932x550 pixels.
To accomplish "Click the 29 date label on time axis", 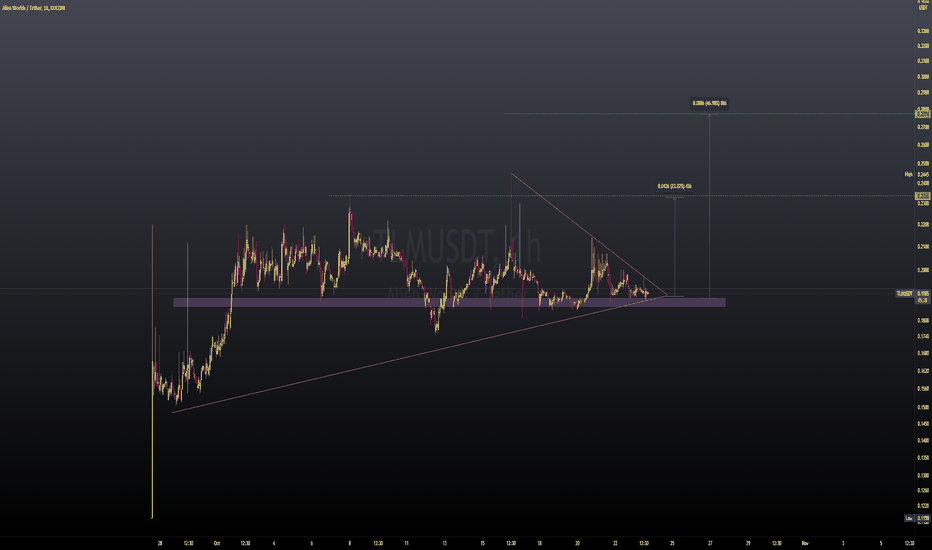I will point(748,543).
